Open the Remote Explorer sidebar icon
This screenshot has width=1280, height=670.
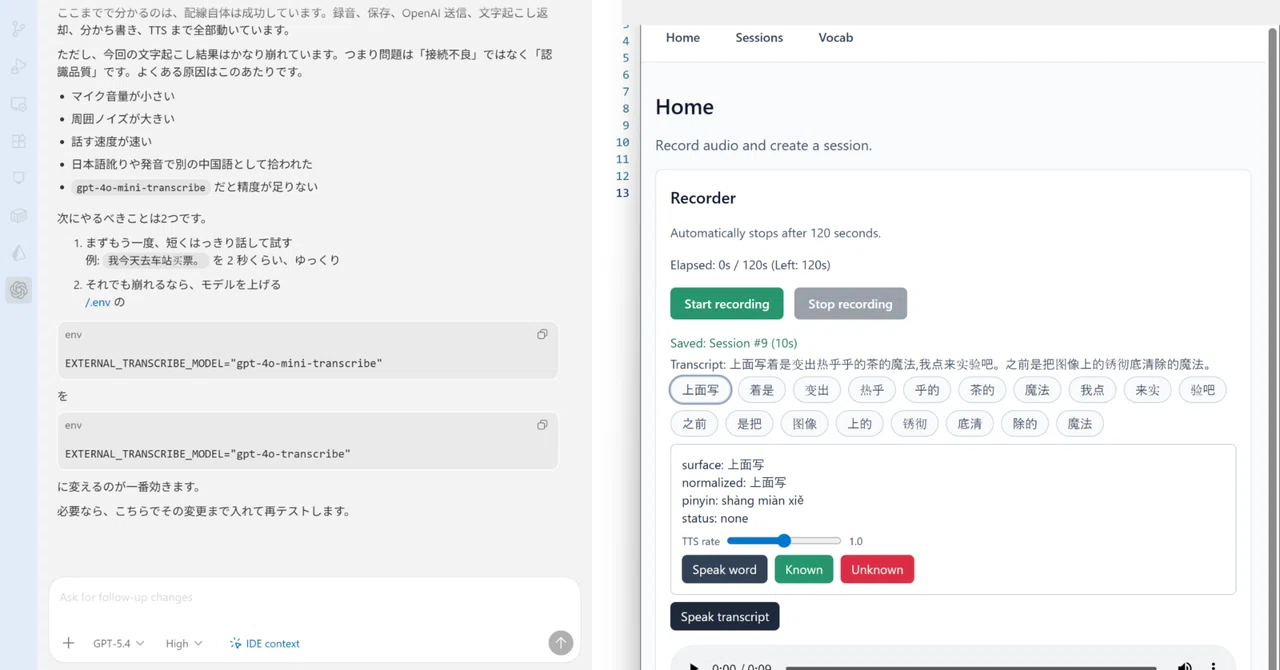[19, 104]
